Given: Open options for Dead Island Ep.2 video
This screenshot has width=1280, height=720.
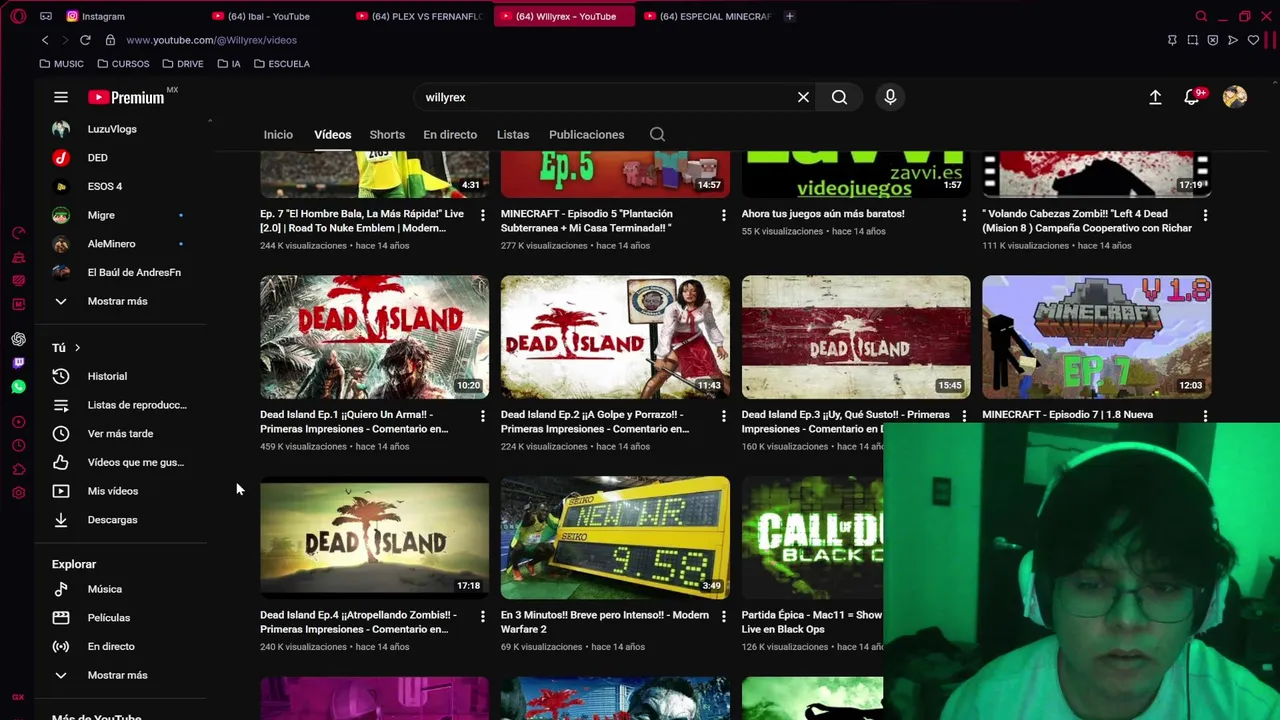Looking at the screenshot, I should tap(723, 415).
